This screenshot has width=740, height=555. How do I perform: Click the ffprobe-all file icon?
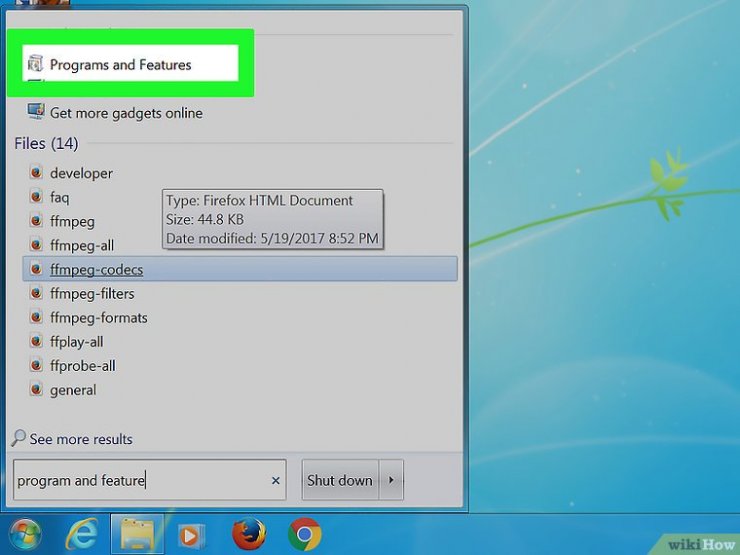coord(36,365)
